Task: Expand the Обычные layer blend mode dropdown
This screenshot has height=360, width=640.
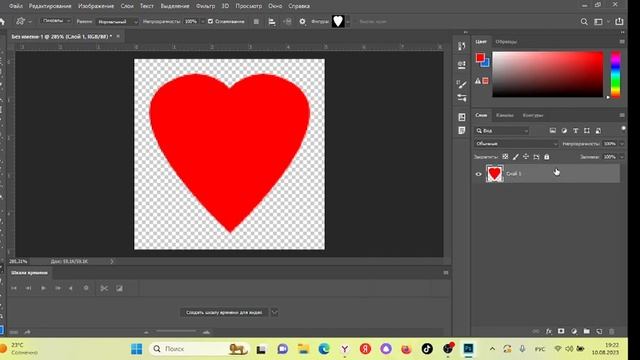Action: 516,144
